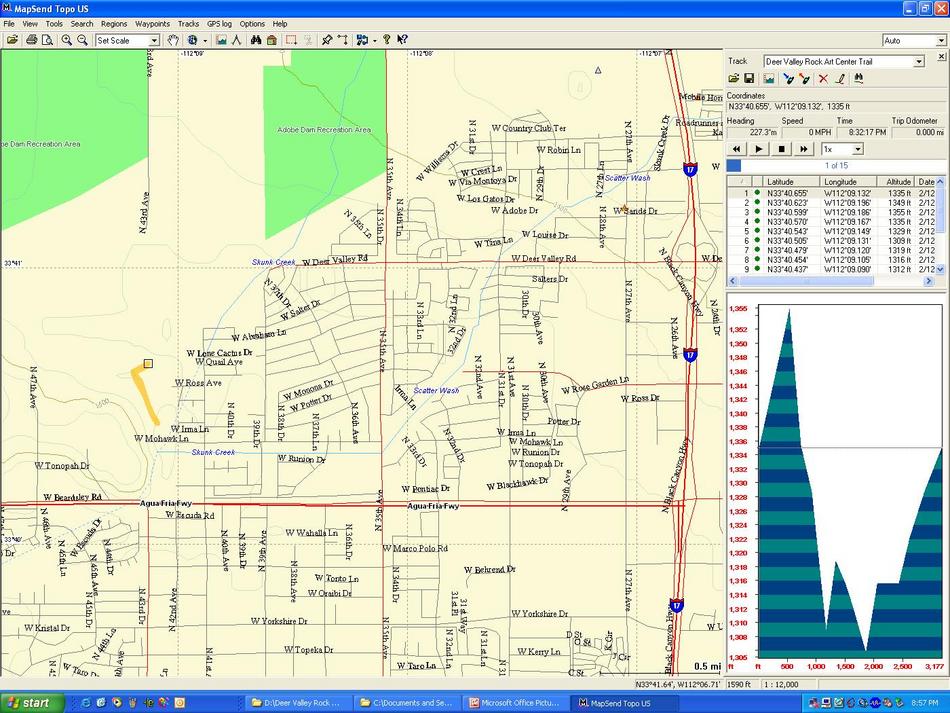Image resolution: width=950 pixels, height=713 pixels.
Task: Click the vertical profile image icon in main toolbar
Action: pyautogui.click(x=221, y=40)
